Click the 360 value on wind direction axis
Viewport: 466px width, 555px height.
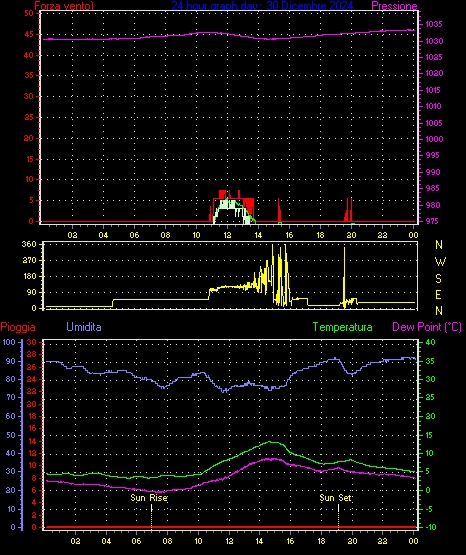29,244
